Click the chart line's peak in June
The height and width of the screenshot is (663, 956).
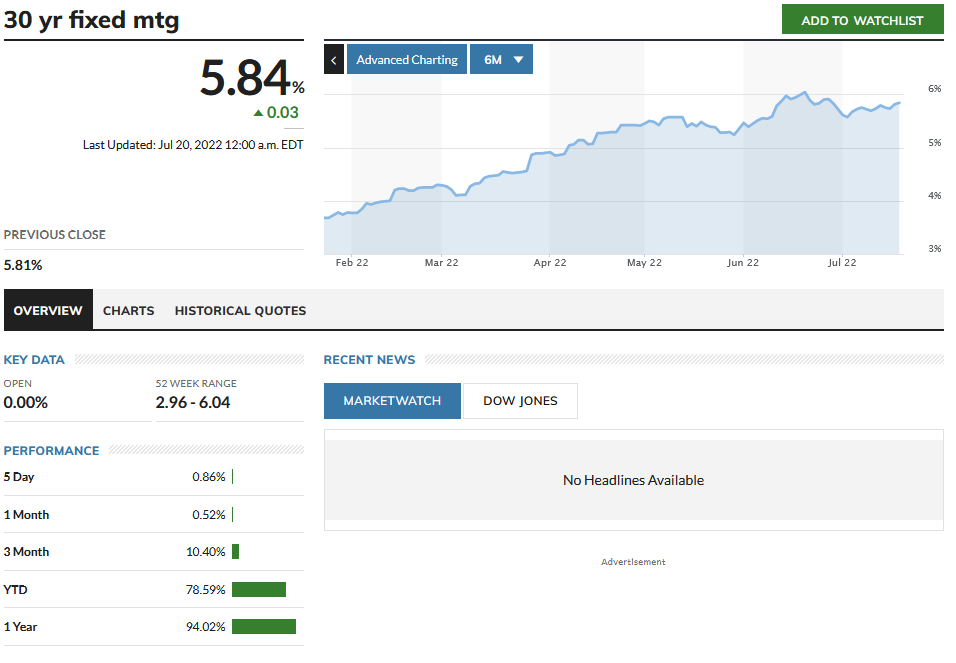(805, 92)
